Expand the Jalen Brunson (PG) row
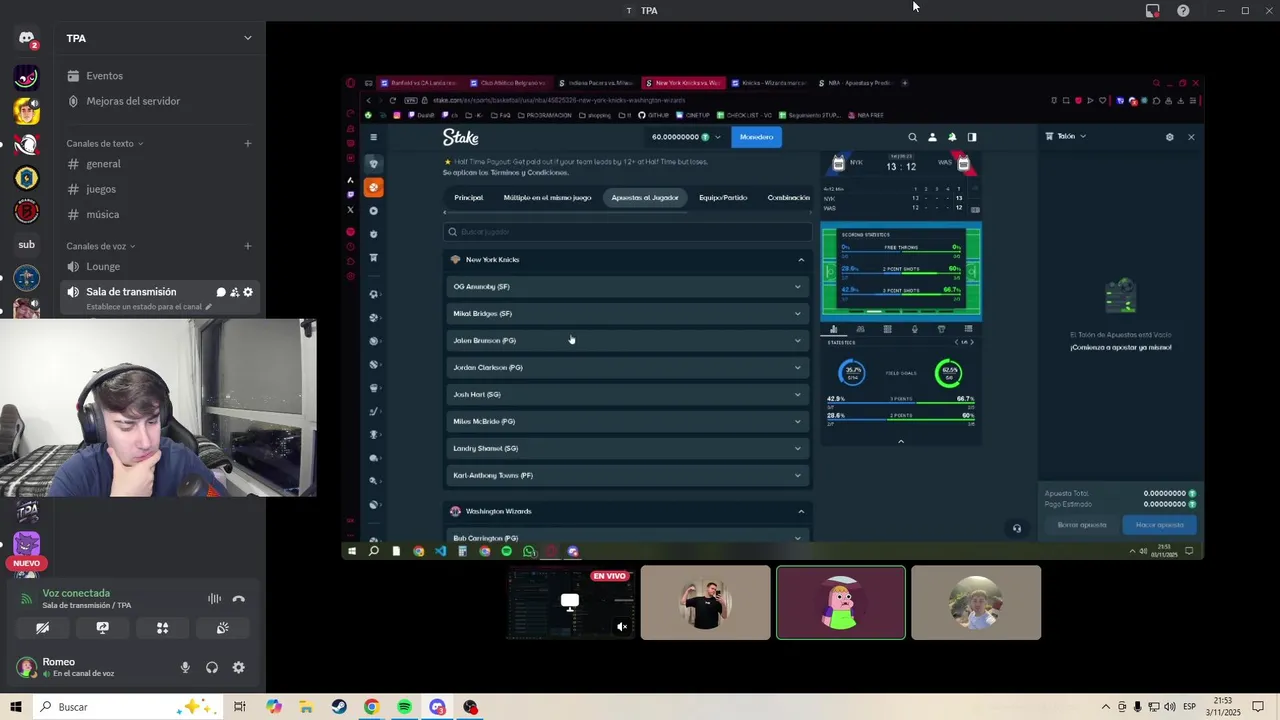The height and width of the screenshot is (720, 1280). pos(627,341)
